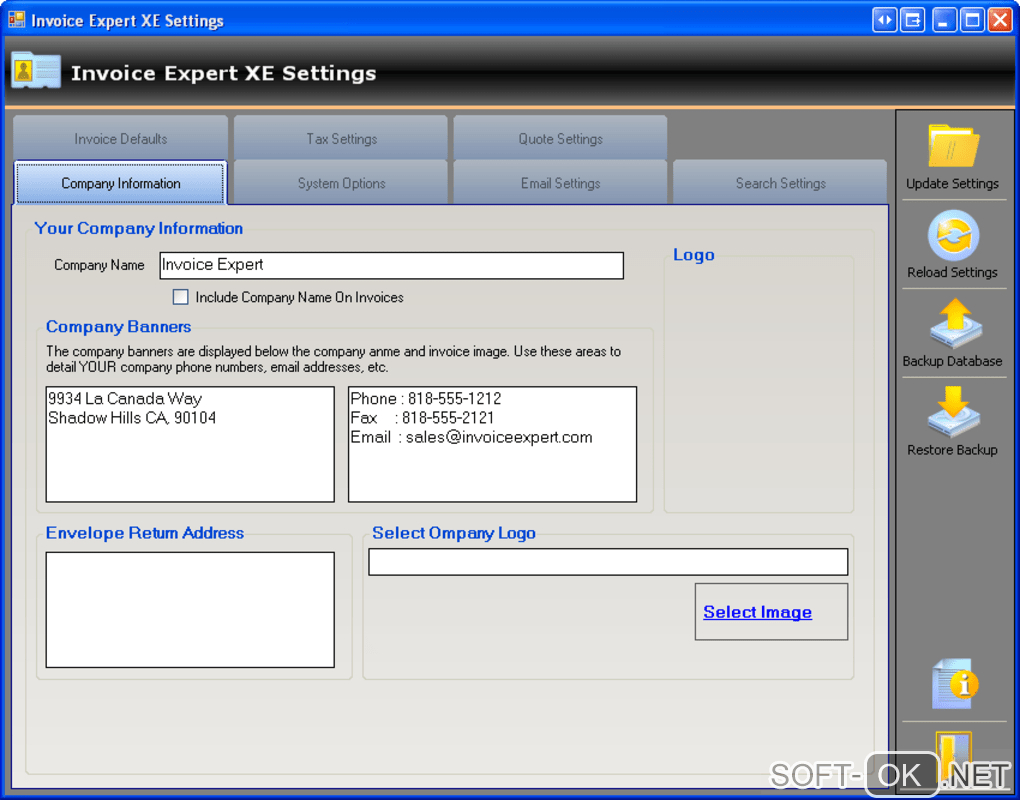1020x800 pixels.
Task: Click the Update Settings label
Action: (952, 183)
